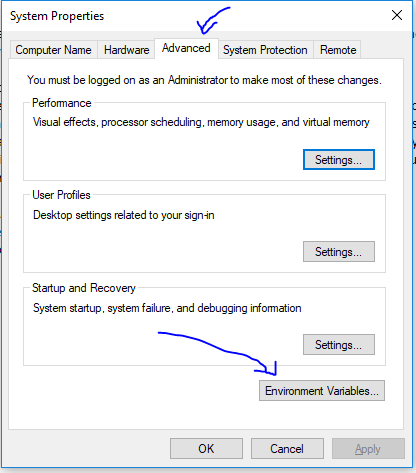Open User Profiles Settings button
Screen dimensions: 416x473
click(339, 252)
